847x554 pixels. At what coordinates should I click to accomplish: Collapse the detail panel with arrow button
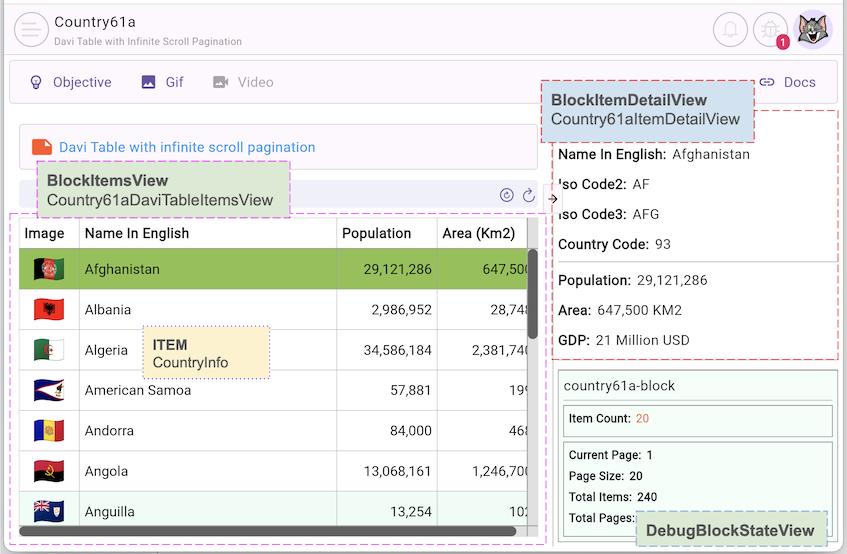[553, 198]
